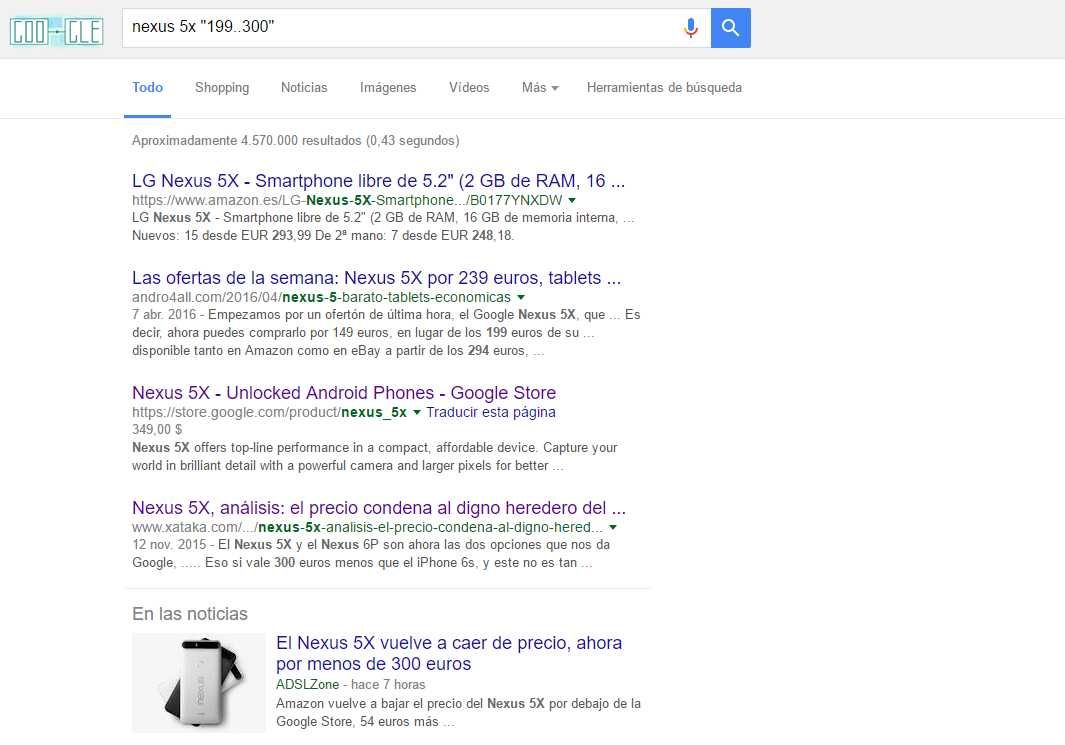This screenshot has height=745, width=1065.
Task: Click the Google logo in the header
Action: 56,31
